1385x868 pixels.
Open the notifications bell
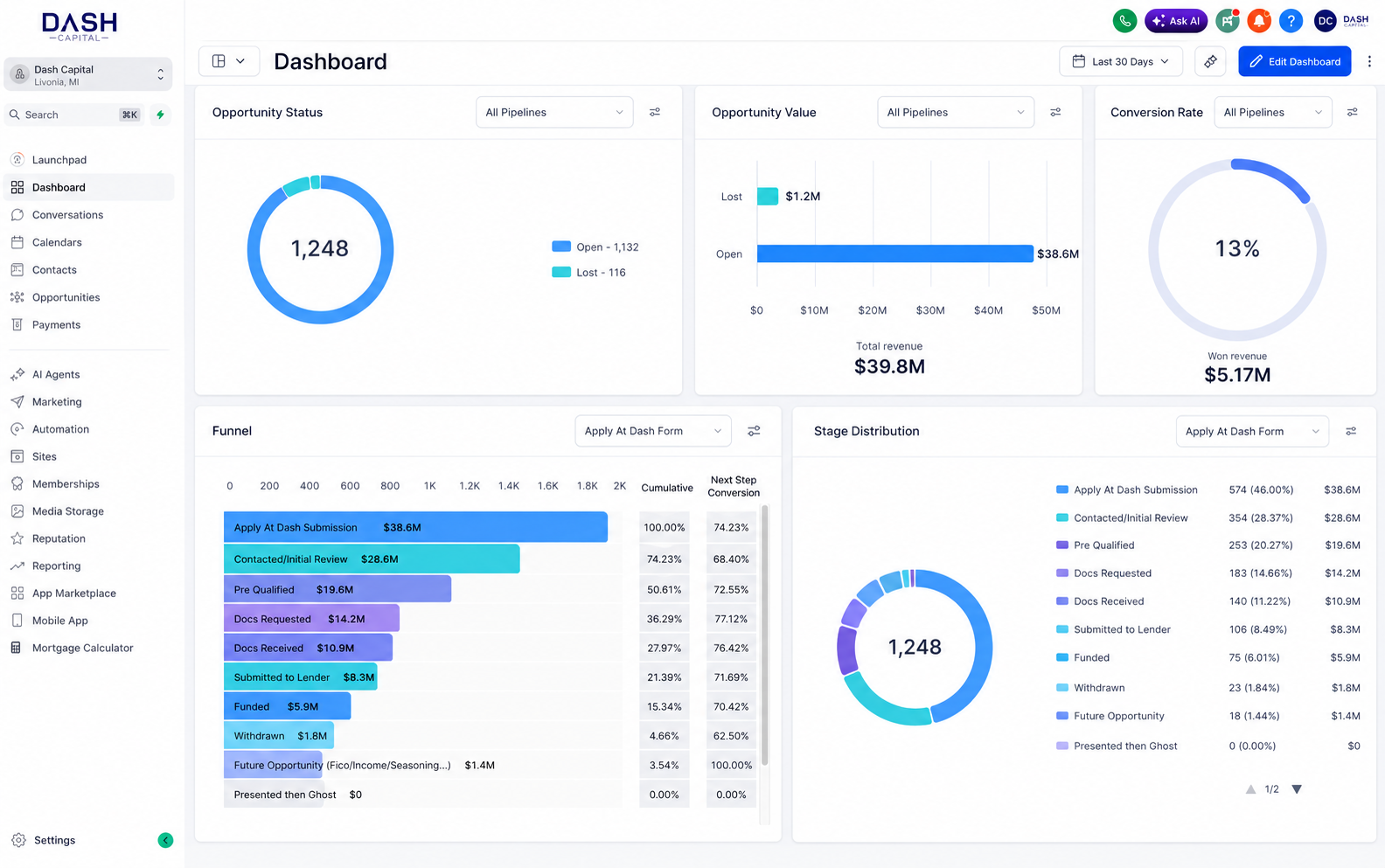1259,21
